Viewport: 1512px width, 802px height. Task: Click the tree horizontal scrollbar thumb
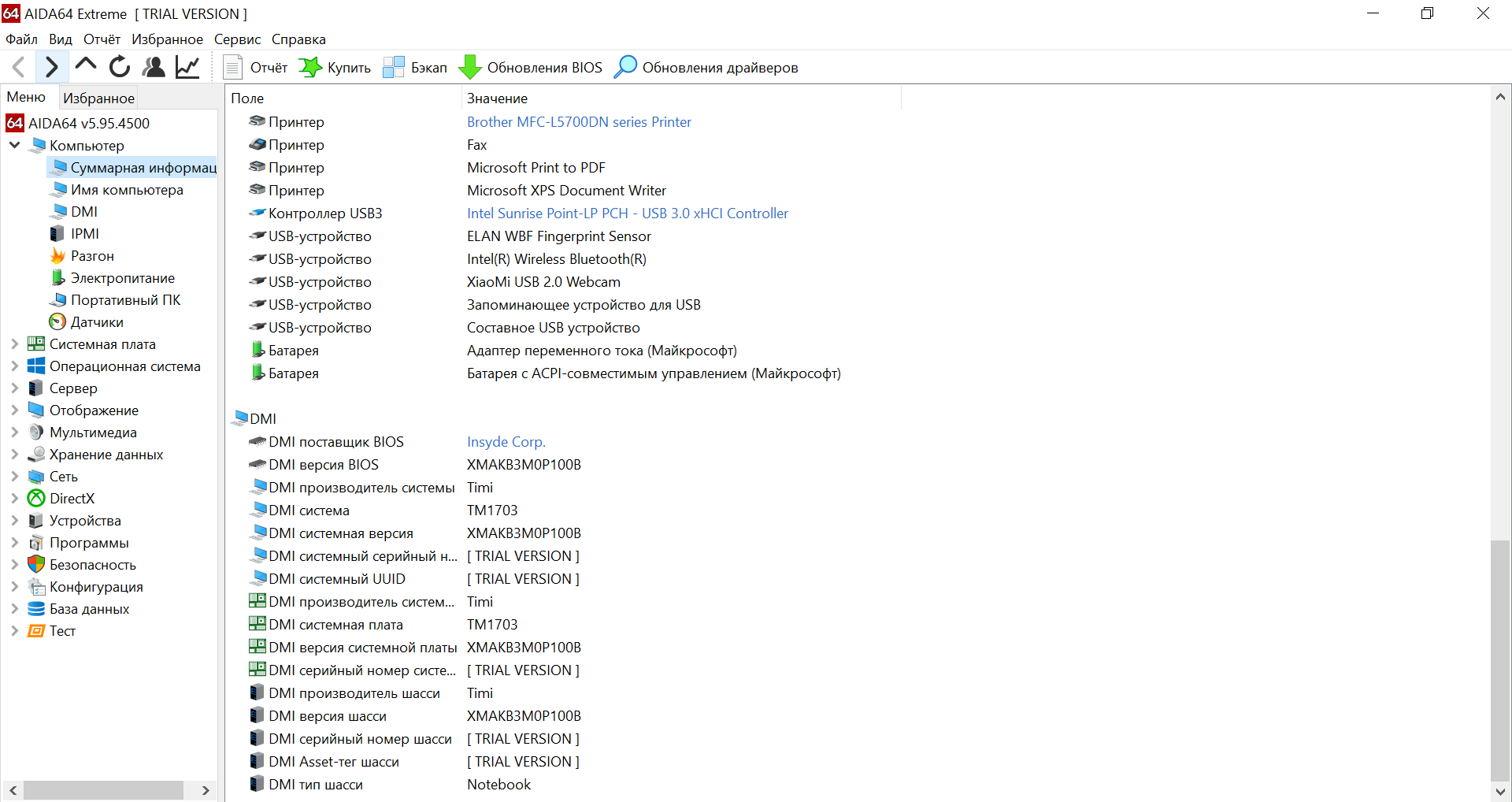(x=103, y=790)
